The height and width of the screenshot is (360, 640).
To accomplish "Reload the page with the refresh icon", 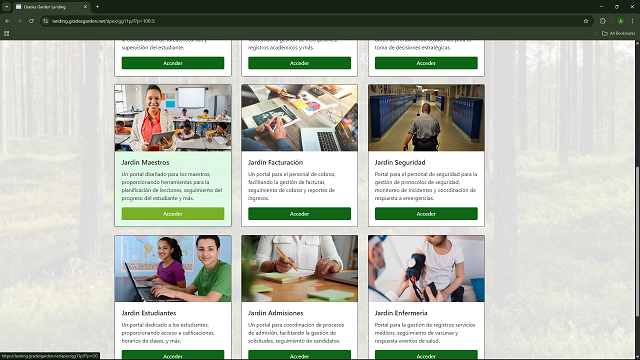I will click(x=31, y=21).
